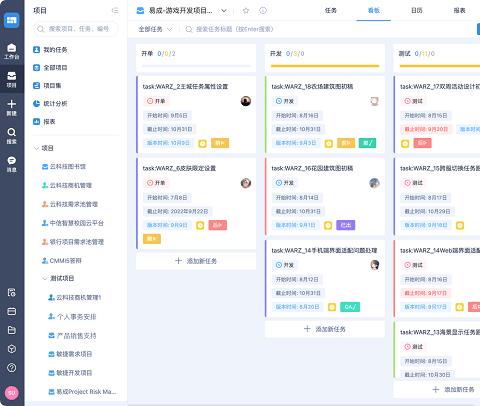Open assignee avatar on WARZ_18 task card

374,101
